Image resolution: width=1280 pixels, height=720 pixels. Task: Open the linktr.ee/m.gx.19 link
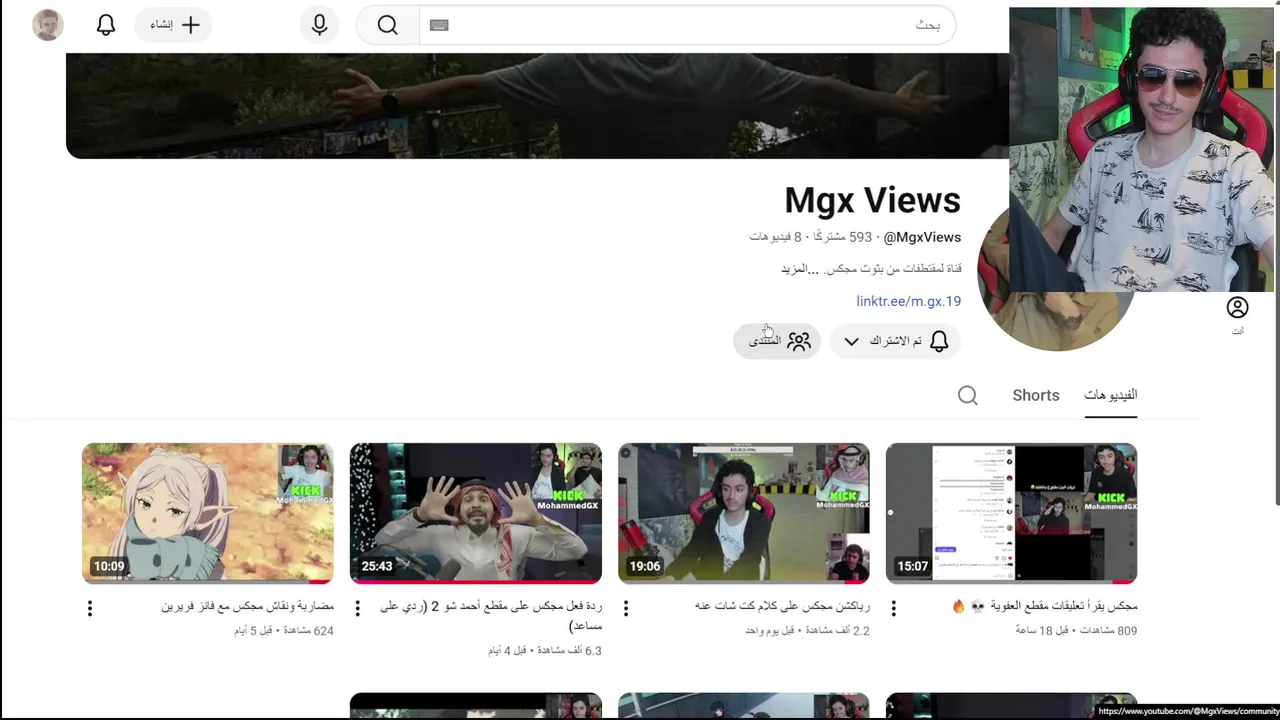pos(908,301)
